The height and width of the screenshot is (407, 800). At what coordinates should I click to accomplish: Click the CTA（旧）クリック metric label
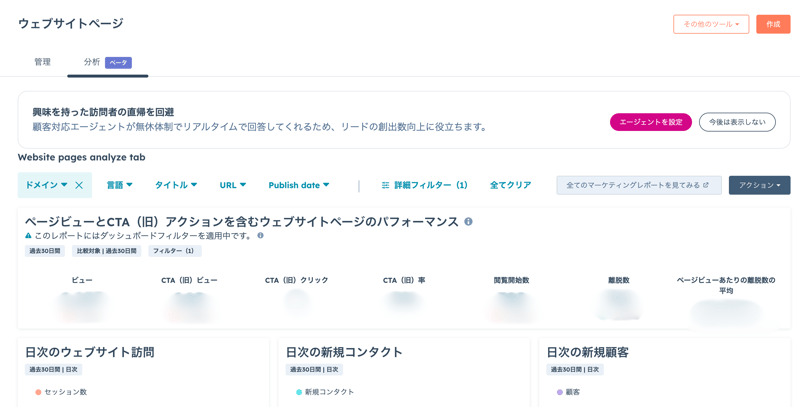click(x=296, y=280)
